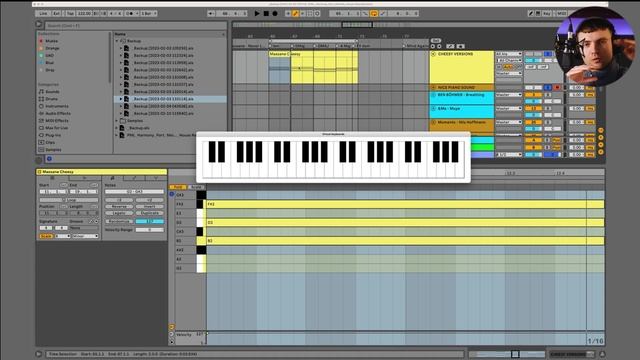The width and height of the screenshot is (640, 360).
Task: Expand the Samples folder in file list
Action: click(117, 121)
